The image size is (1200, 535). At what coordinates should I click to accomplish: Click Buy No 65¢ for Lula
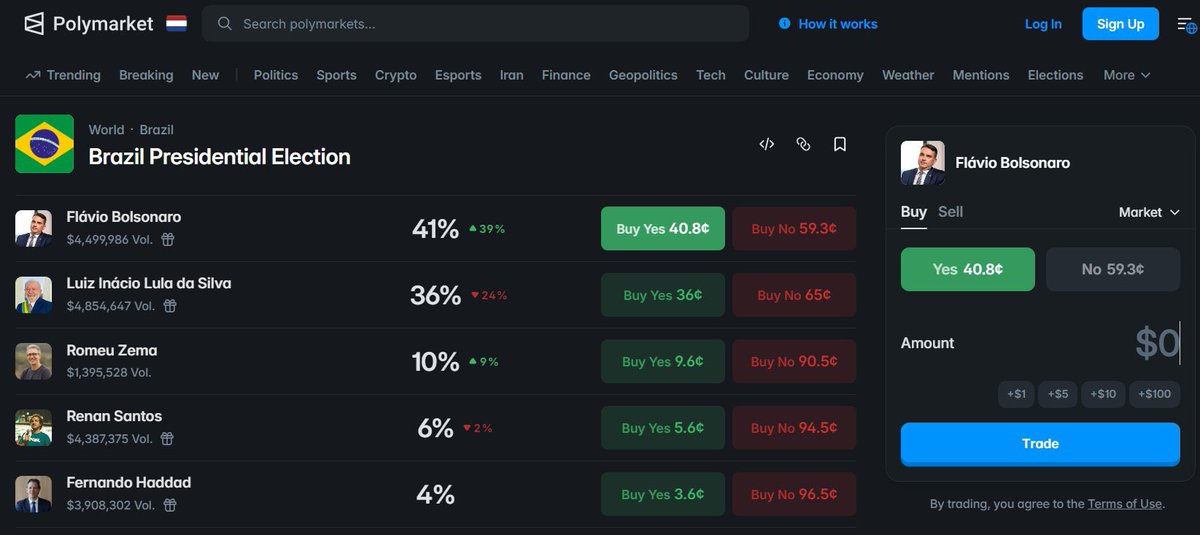794,295
